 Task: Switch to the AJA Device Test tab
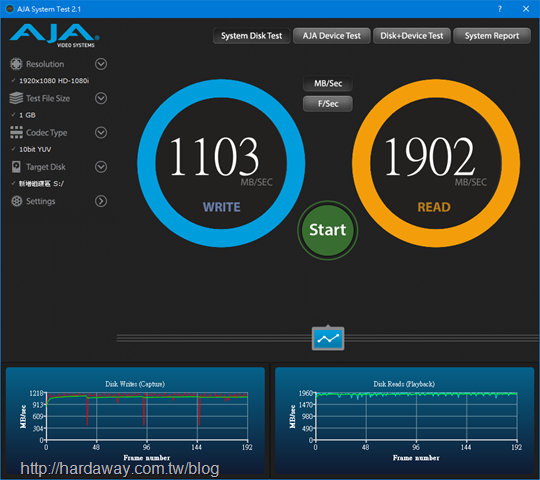[x=332, y=36]
